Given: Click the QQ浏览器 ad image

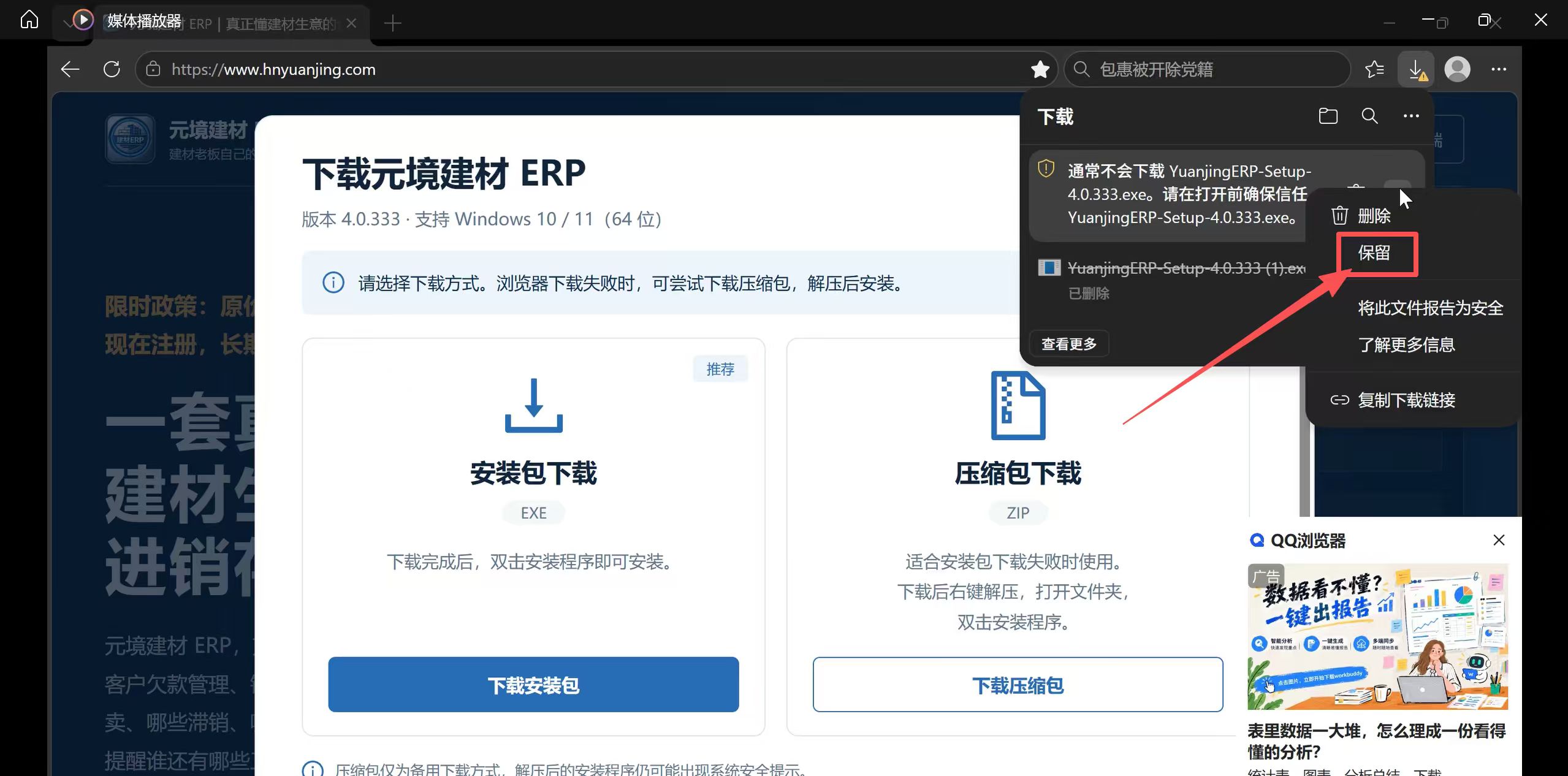Looking at the screenshot, I should (x=1377, y=637).
